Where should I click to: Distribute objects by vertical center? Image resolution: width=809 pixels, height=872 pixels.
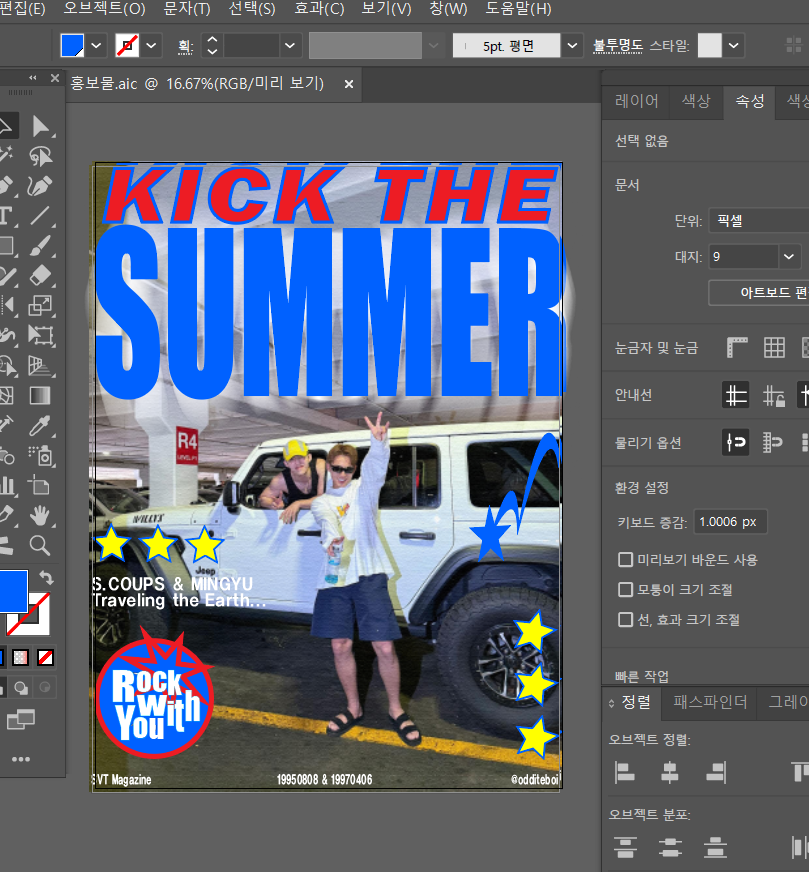(x=669, y=848)
